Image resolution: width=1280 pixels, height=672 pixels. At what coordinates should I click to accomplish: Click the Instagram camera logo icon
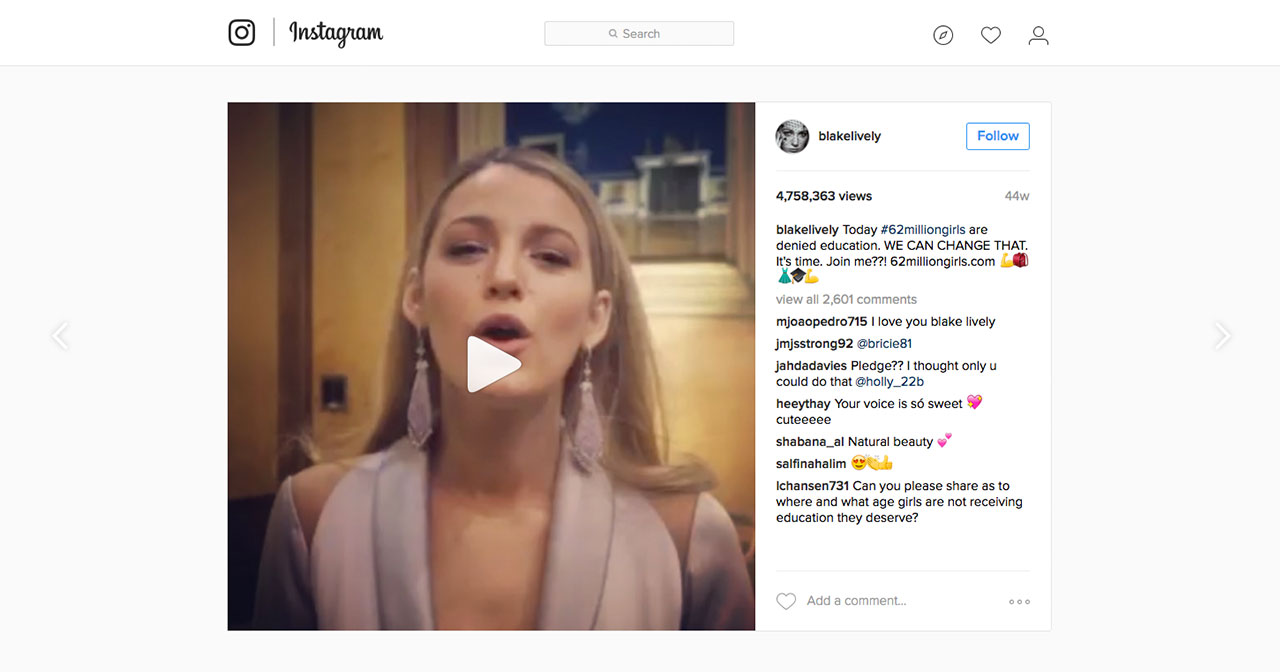tap(242, 33)
